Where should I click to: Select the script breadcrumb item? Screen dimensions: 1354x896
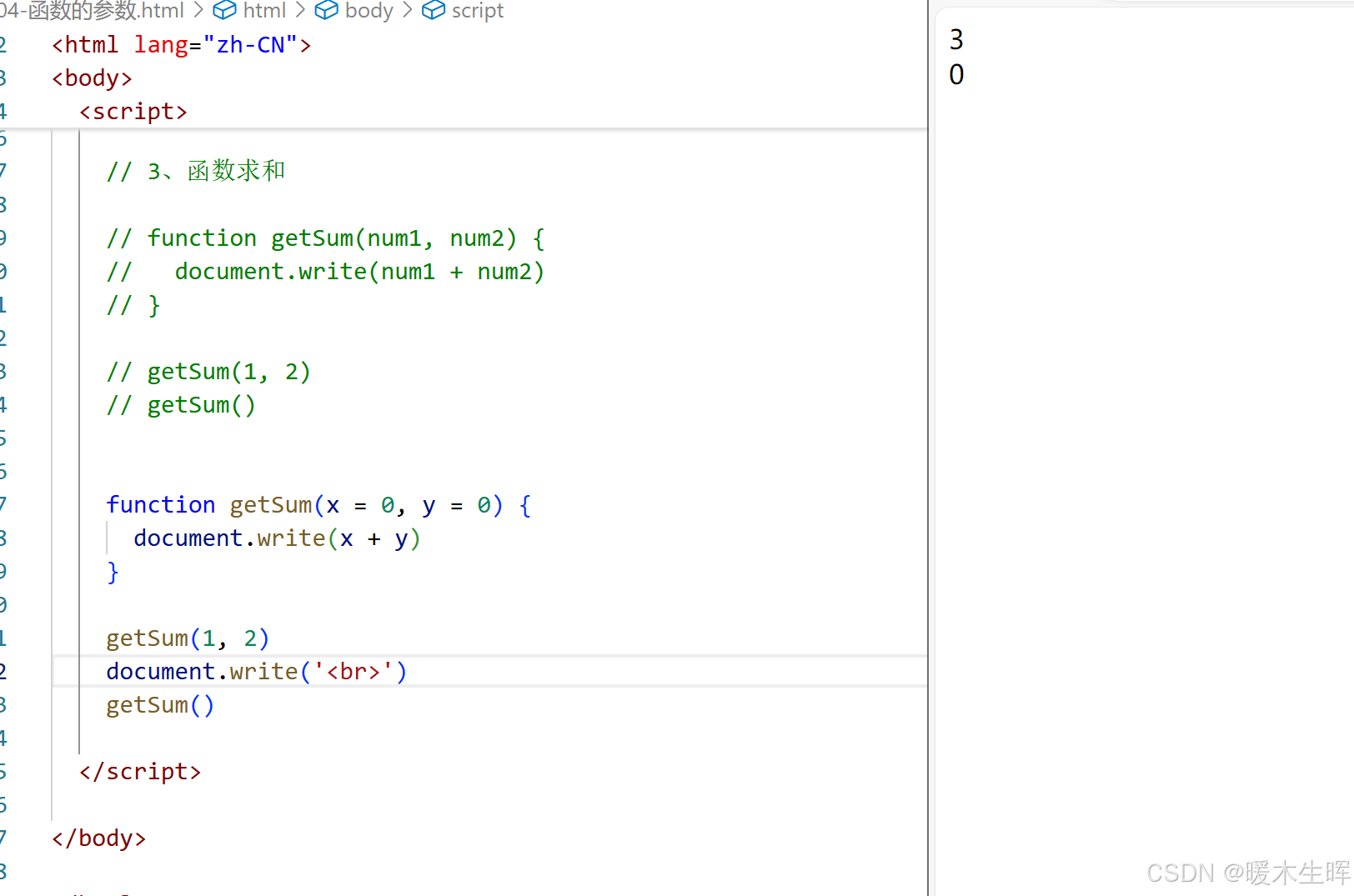pyautogui.click(x=478, y=10)
